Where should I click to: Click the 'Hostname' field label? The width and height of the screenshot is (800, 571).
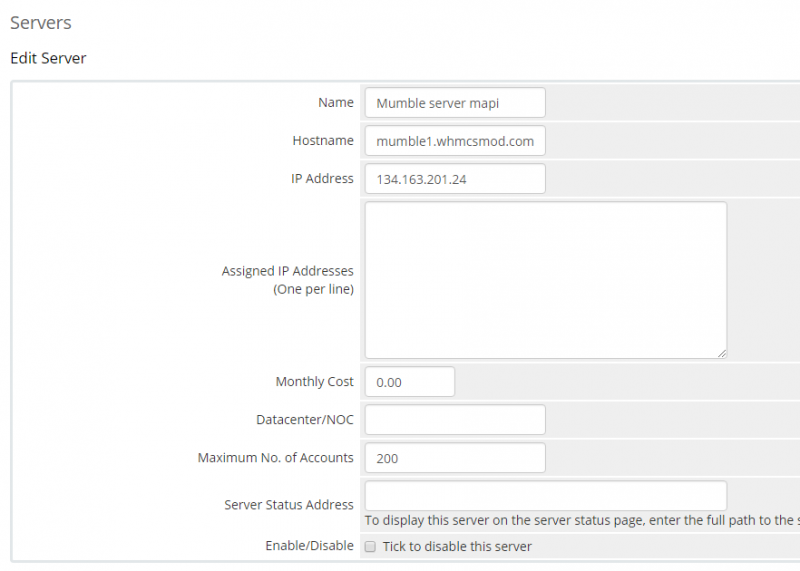pos(323,140)
